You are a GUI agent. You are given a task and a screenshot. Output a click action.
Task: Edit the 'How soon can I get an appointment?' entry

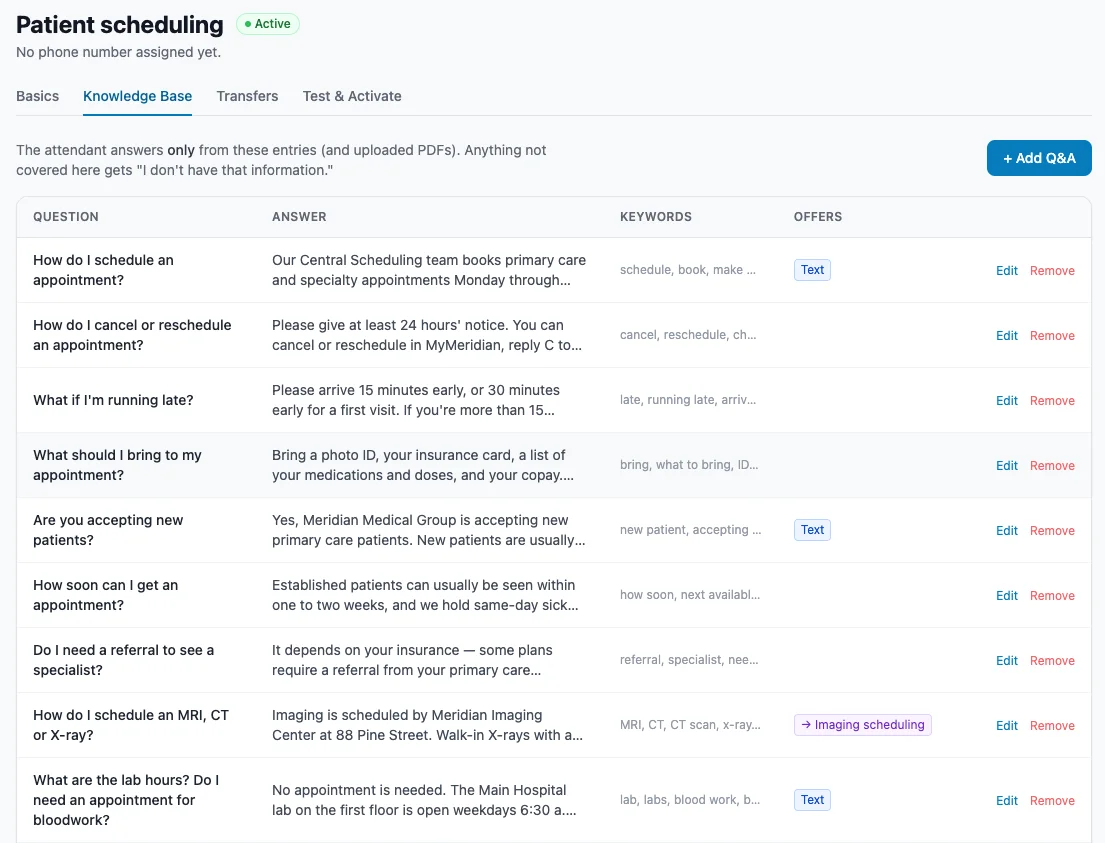(x=1006, y=596)
